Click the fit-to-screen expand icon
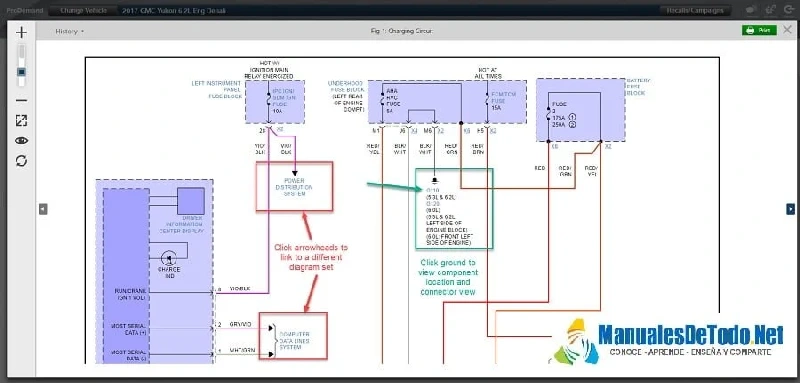The height and width of the screenshot is (383, 800). [21, 121]
